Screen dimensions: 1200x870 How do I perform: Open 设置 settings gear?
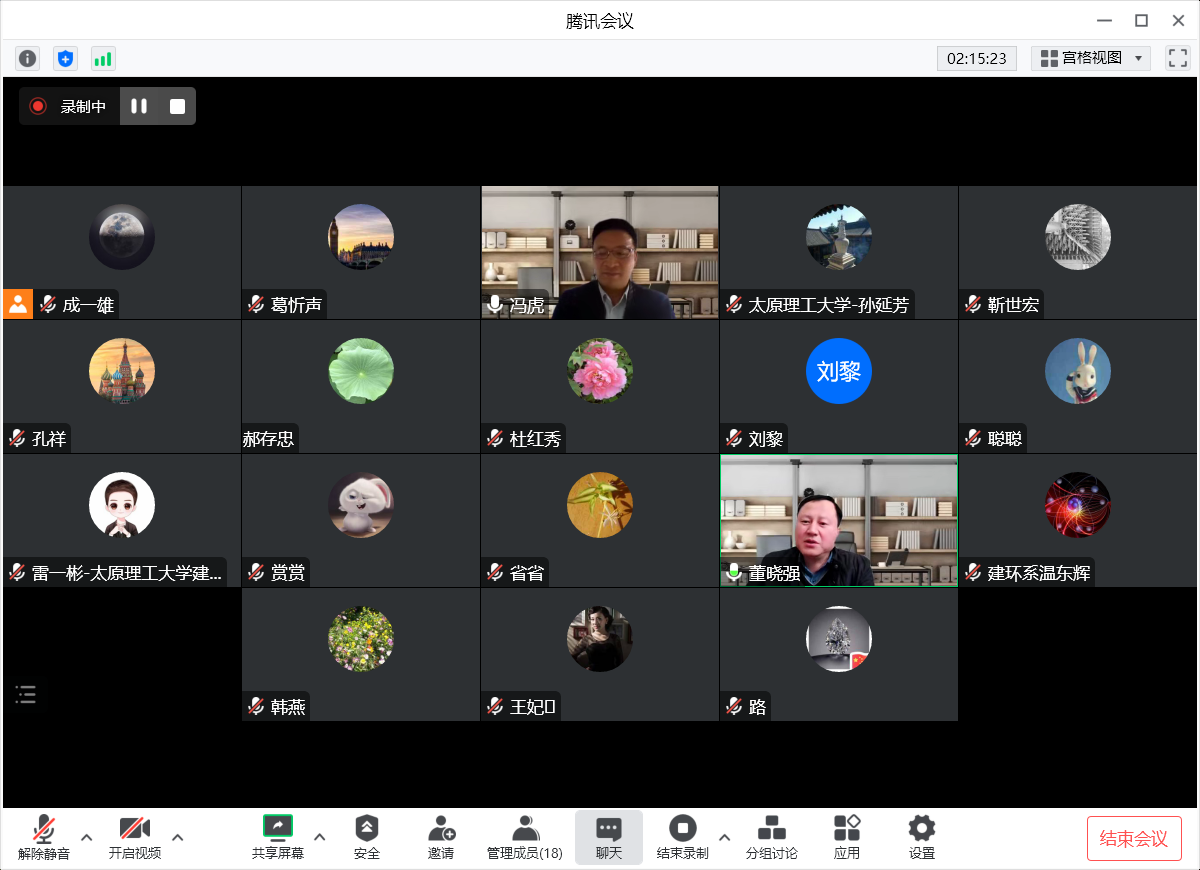[x=921, y=837]
